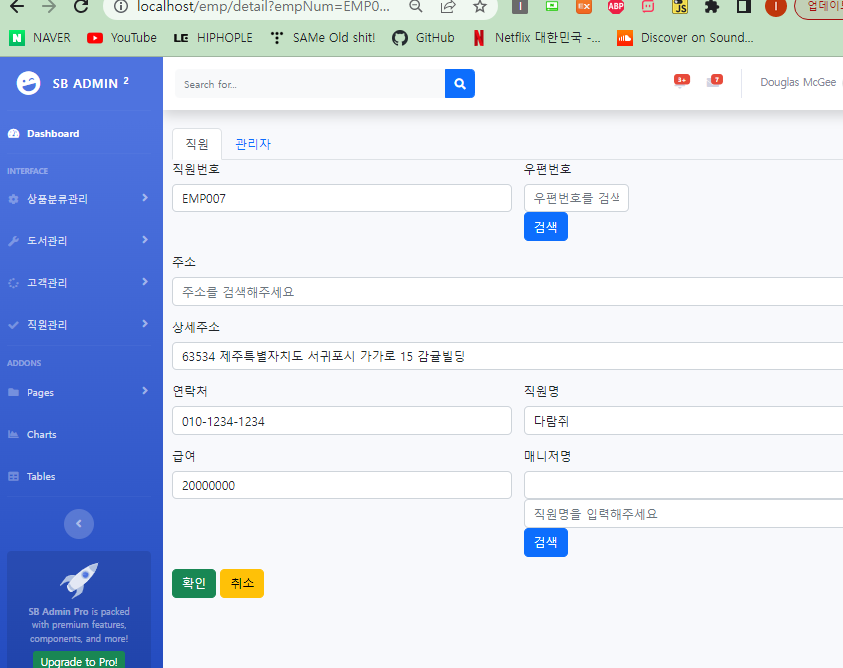
Task: Click the NAVER bookmark
Action: coord(40,38)
